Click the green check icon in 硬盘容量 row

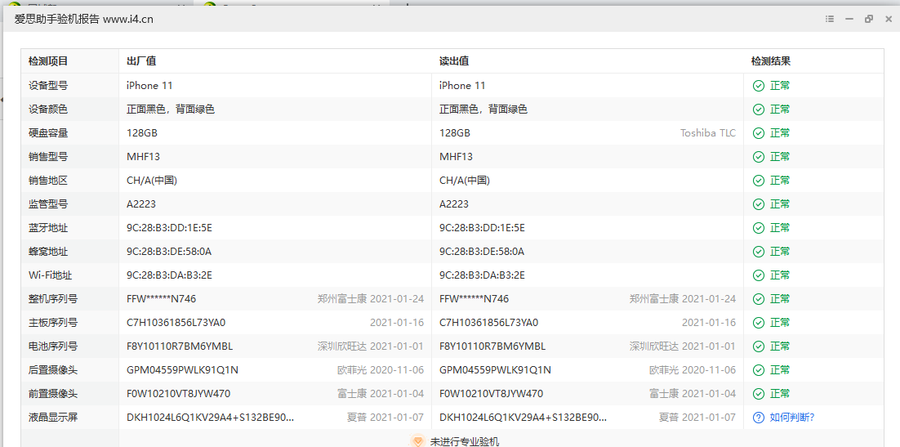coord(759,133)
